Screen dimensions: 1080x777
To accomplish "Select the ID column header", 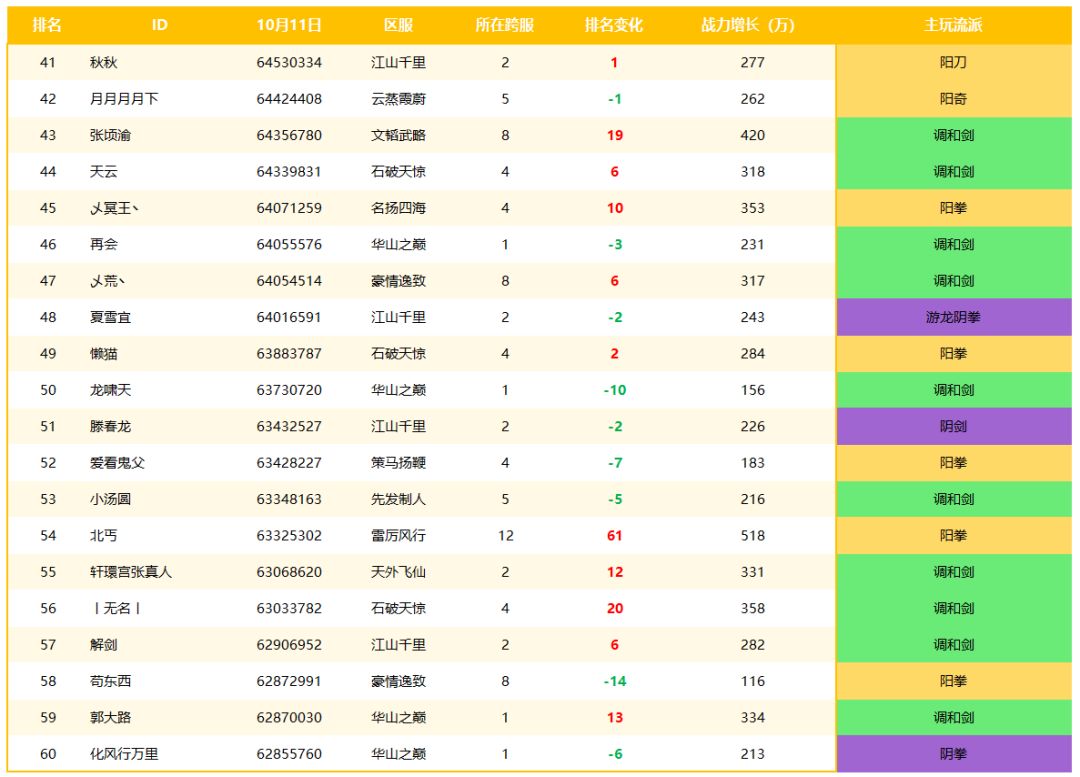I will tap(160, 25).
